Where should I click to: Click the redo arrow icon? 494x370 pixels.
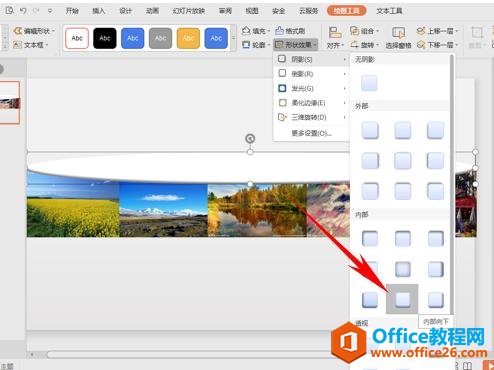click(35, 11)
